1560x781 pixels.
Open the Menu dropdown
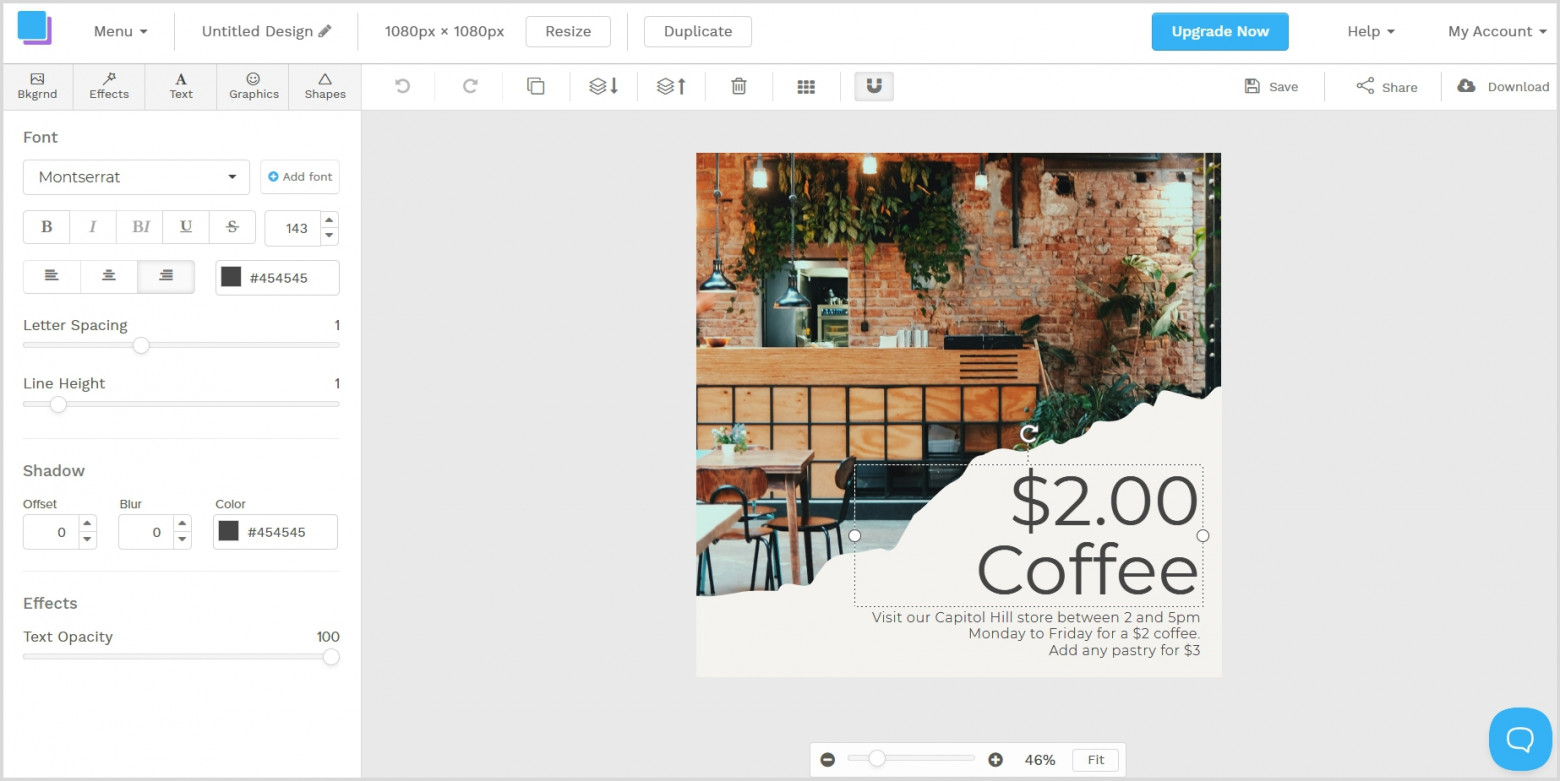120,31
